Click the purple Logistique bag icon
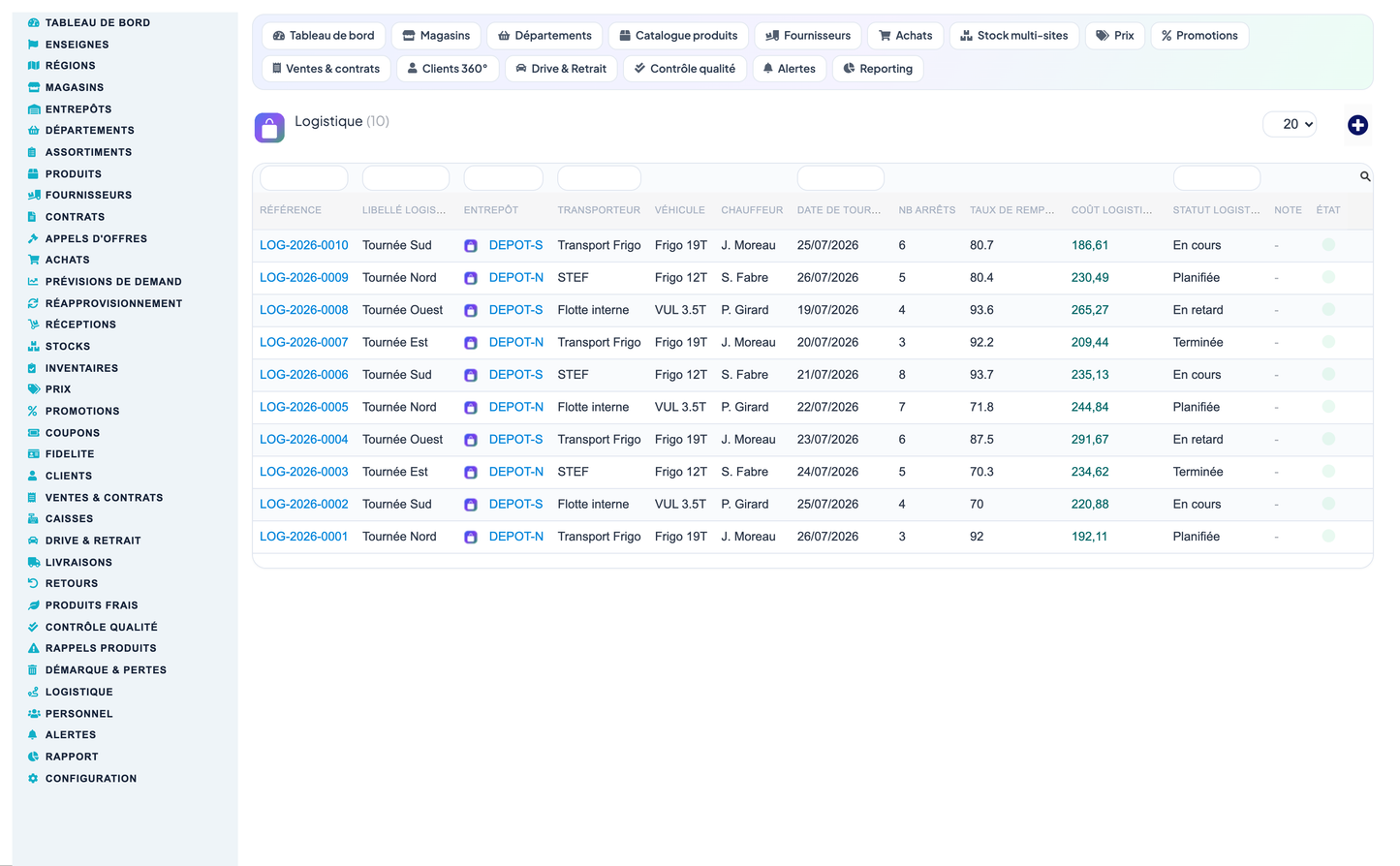Image resolution: width=1400 pixels, height=866 pixels. click(269, 128)
